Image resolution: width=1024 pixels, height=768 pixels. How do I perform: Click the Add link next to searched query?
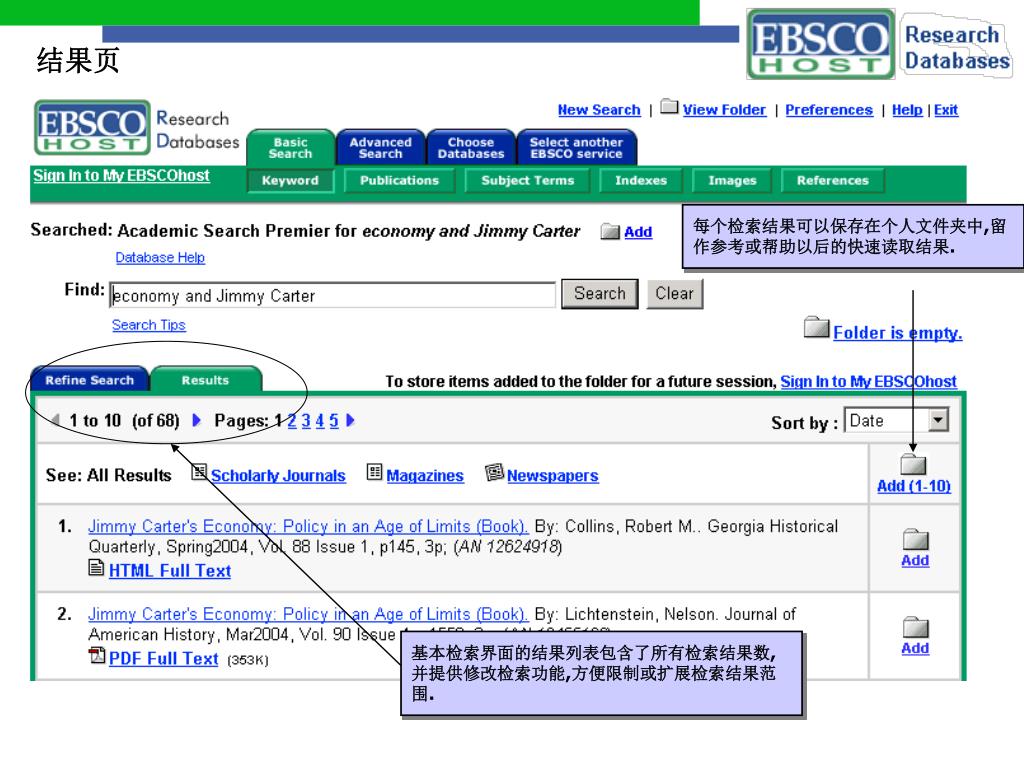[x=638, y=232]
